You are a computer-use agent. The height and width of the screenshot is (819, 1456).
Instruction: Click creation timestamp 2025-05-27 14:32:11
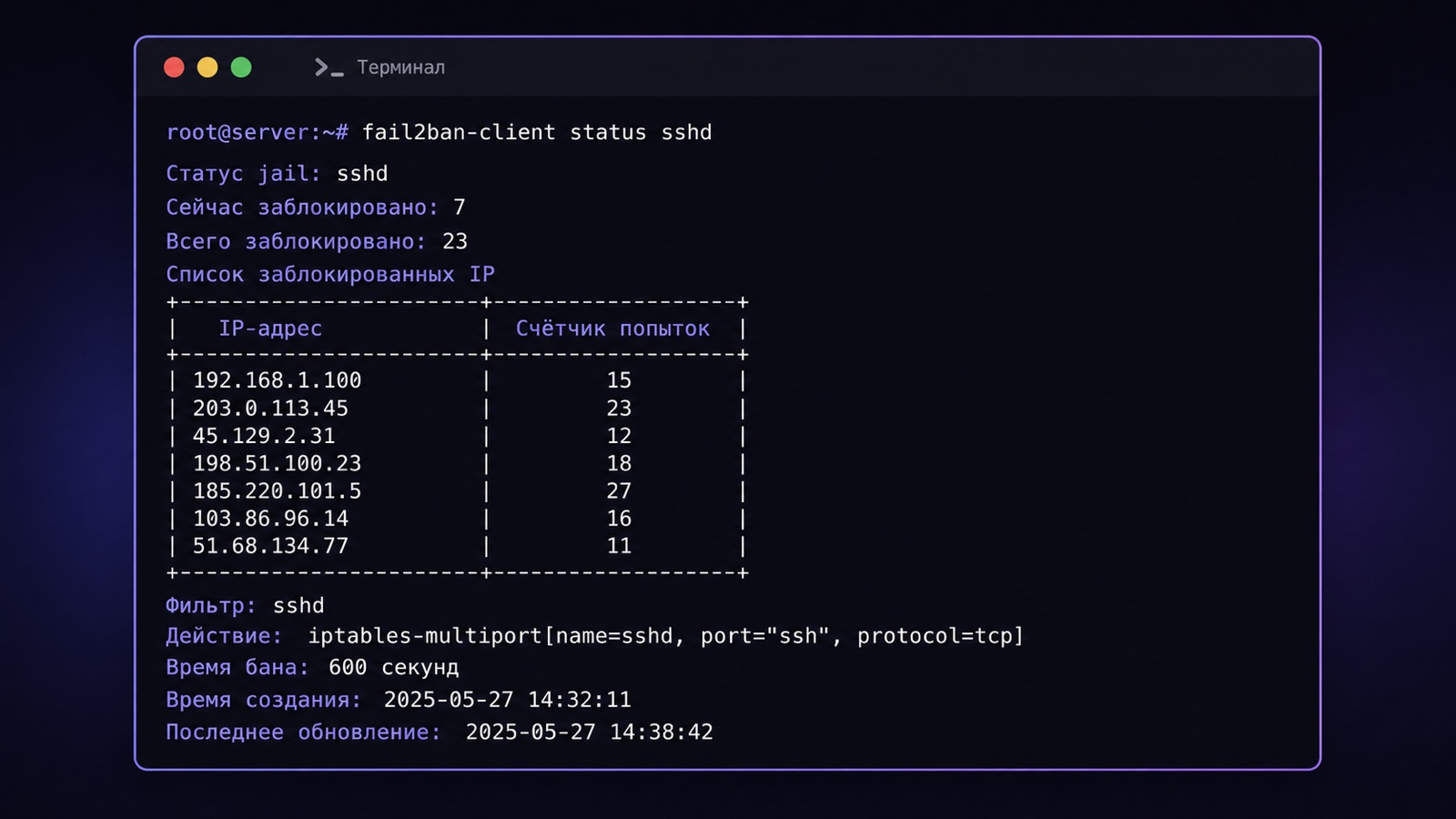point(508,700)
